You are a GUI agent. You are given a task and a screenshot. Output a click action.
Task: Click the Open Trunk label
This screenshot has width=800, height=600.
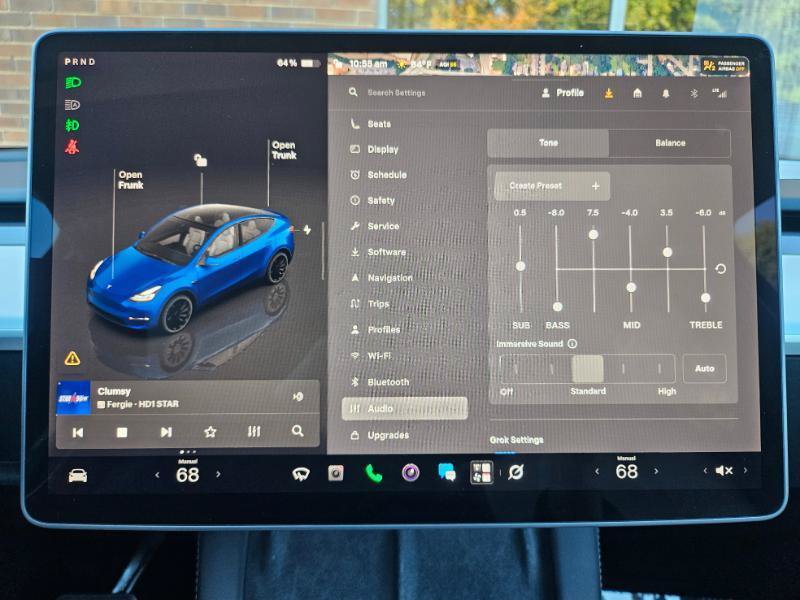284,150
